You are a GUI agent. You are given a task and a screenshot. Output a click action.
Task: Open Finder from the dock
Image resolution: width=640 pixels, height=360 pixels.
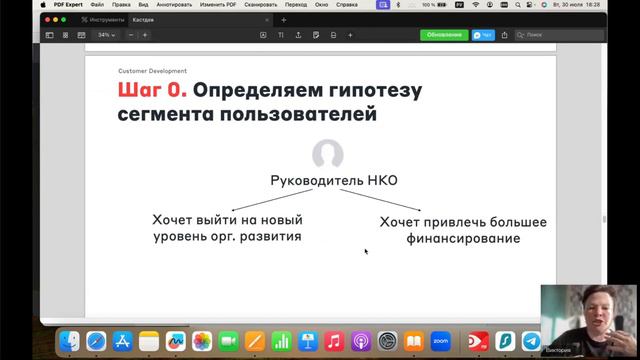point(69,341)
